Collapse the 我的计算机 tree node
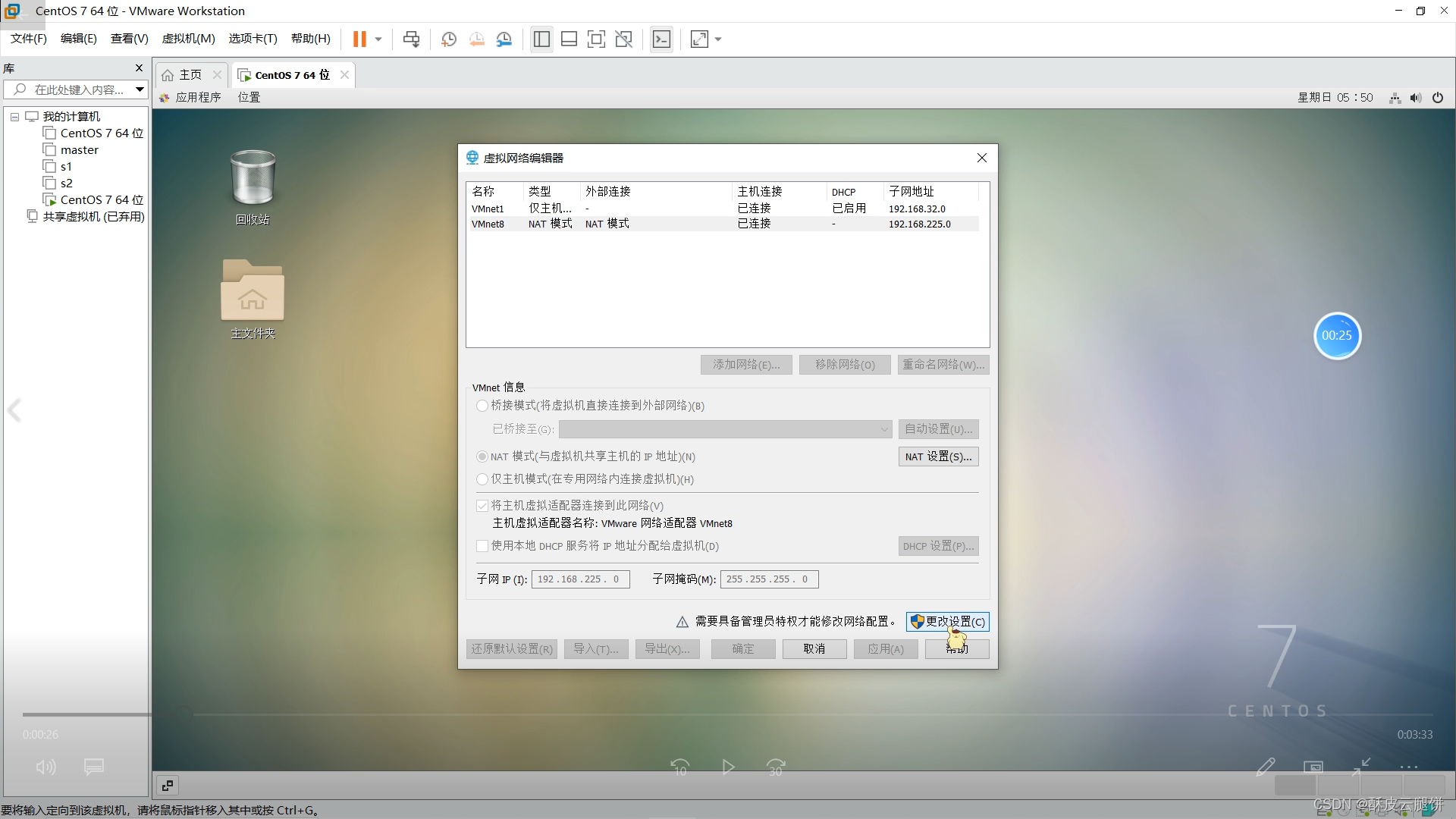The height and width of the screenshot is (819, 1456). (14, 116)
